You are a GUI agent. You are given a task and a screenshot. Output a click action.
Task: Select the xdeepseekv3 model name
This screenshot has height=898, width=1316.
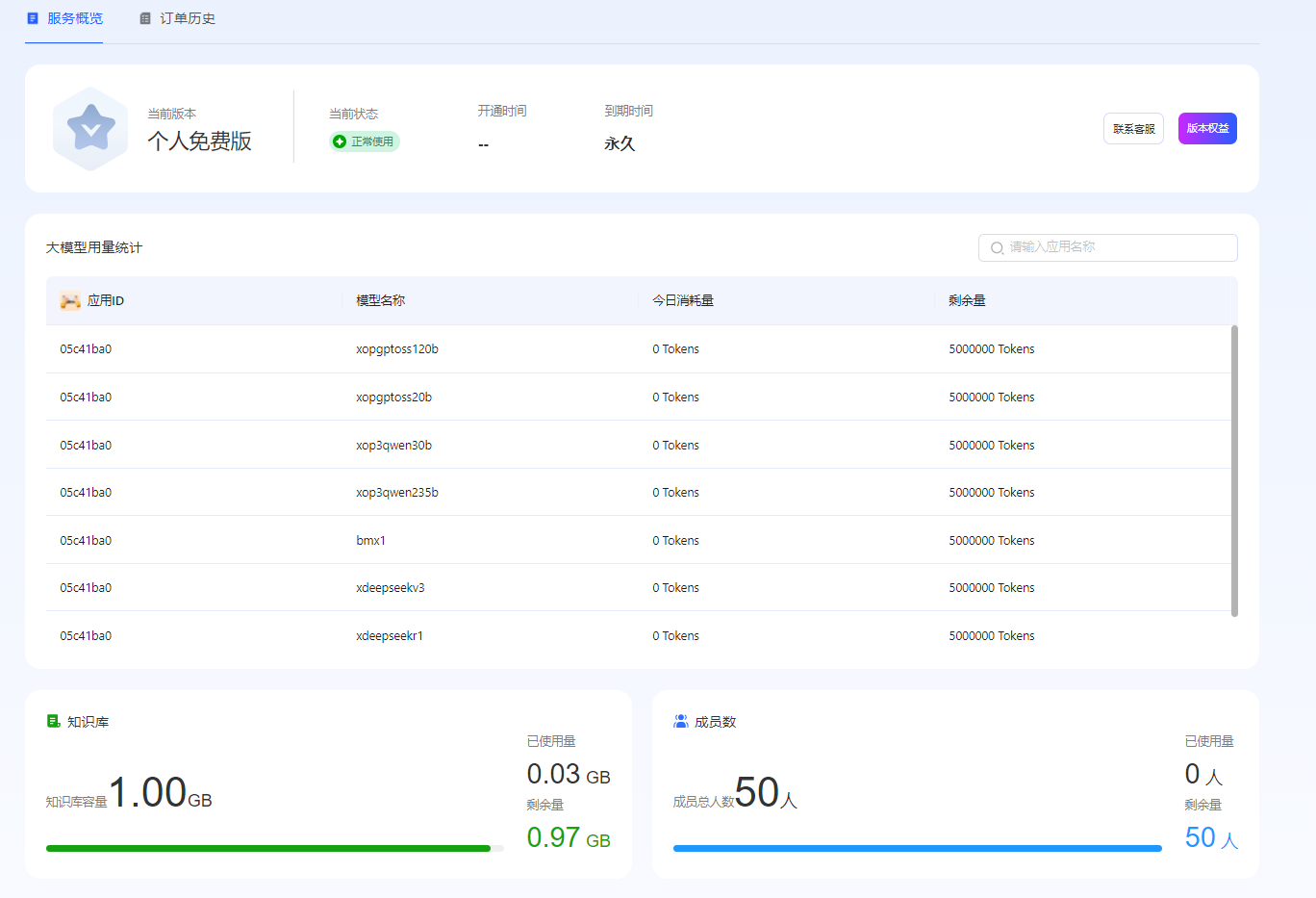point(391,588)
